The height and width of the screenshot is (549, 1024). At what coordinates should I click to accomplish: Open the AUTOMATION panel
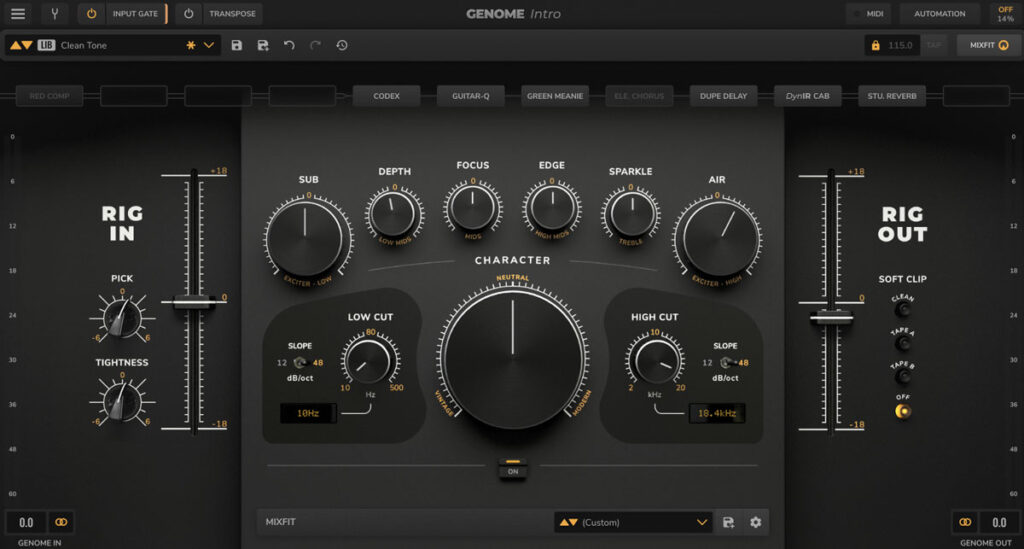tap(939, 13)
